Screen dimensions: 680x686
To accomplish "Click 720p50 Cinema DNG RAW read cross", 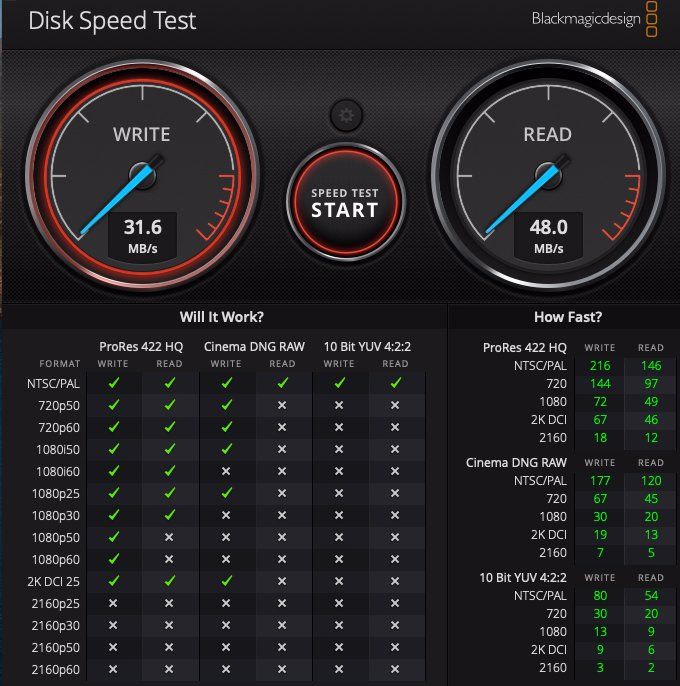I will [282, 406].
